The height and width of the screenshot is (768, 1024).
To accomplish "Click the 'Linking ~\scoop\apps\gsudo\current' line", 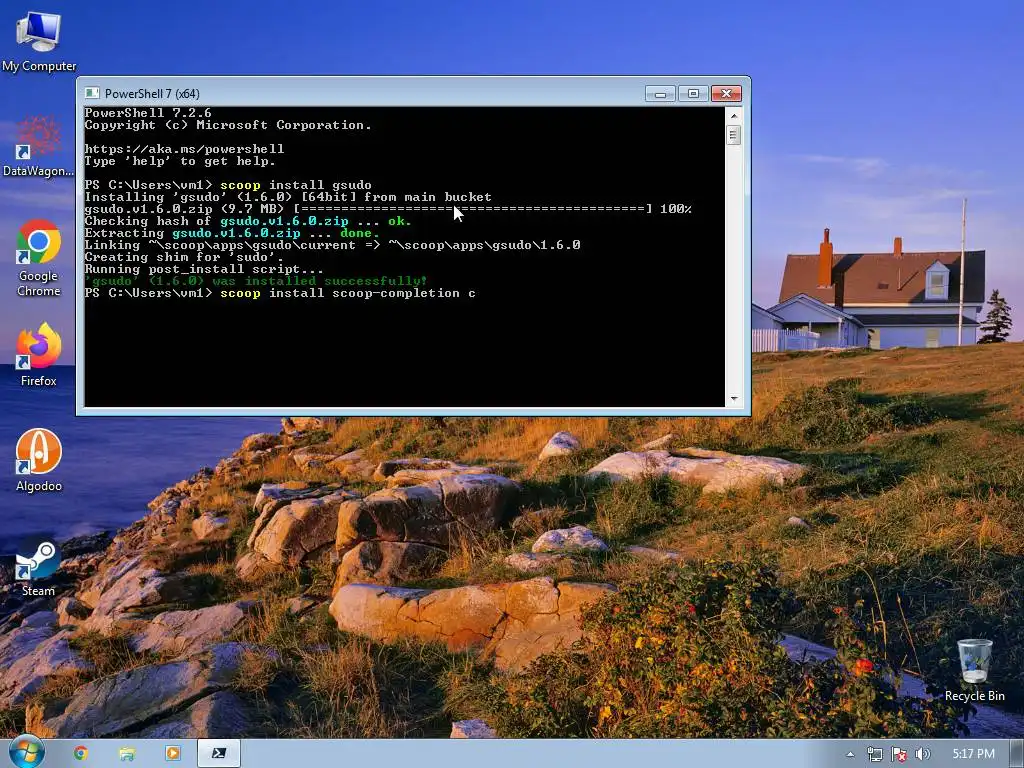I will coord(332,245).
